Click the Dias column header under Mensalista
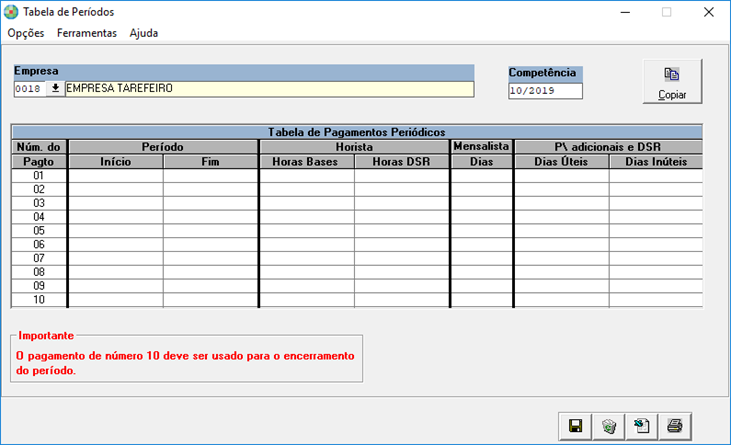The width and height of the screenshot is (731, 445). tap(482, 162)
